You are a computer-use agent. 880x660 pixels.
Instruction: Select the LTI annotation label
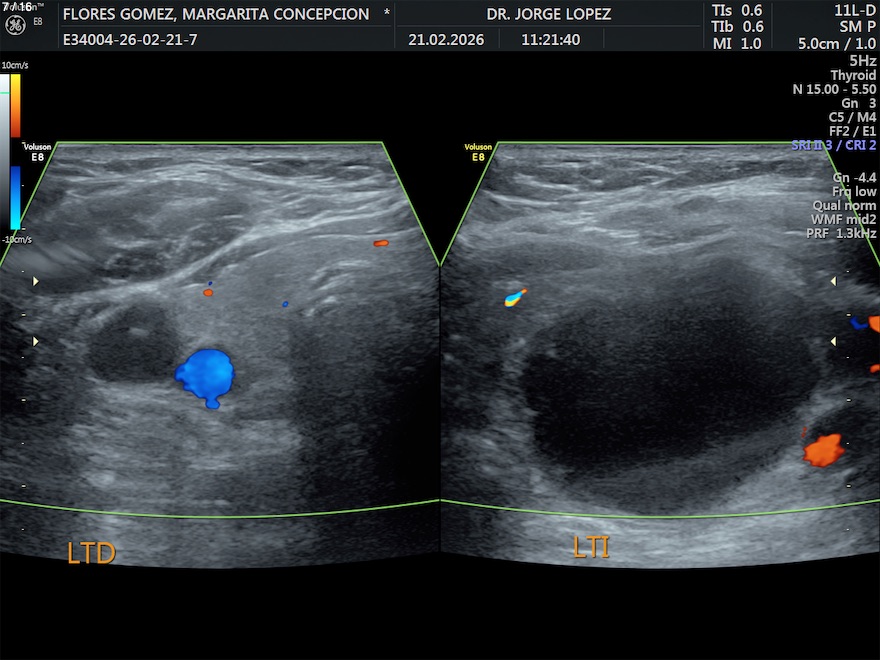click(591, 547)
